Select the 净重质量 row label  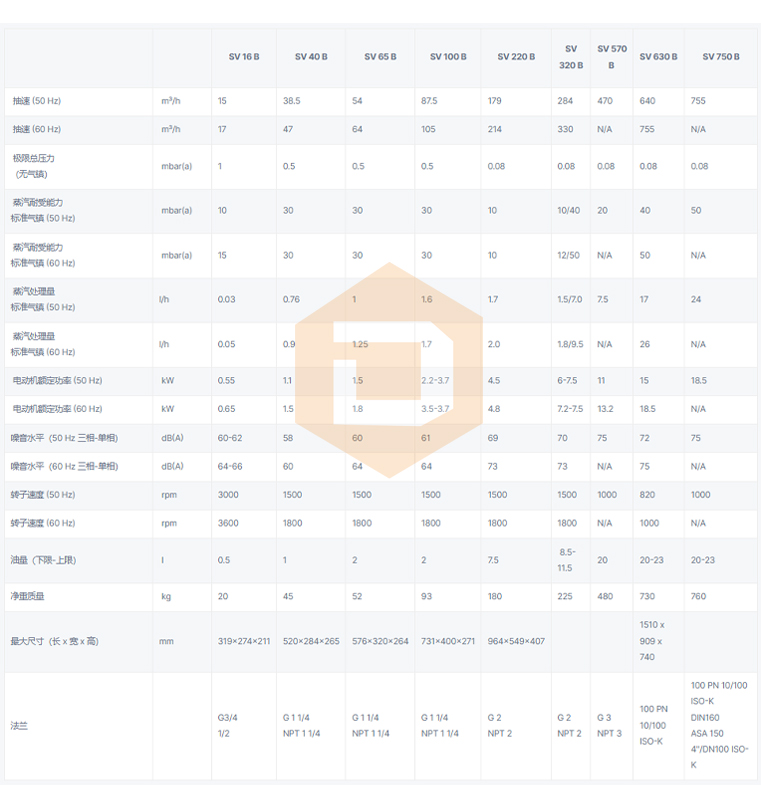pos(28,596)
